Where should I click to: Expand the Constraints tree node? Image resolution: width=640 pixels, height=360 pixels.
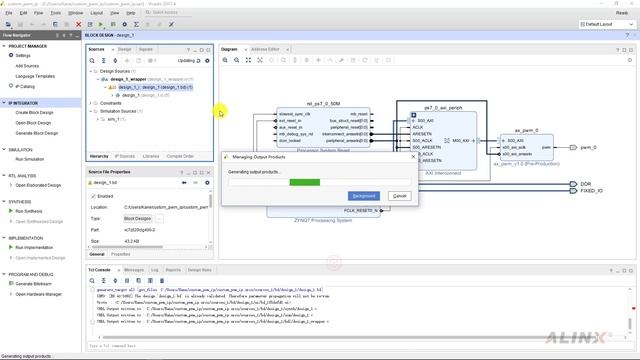point(91,103)
